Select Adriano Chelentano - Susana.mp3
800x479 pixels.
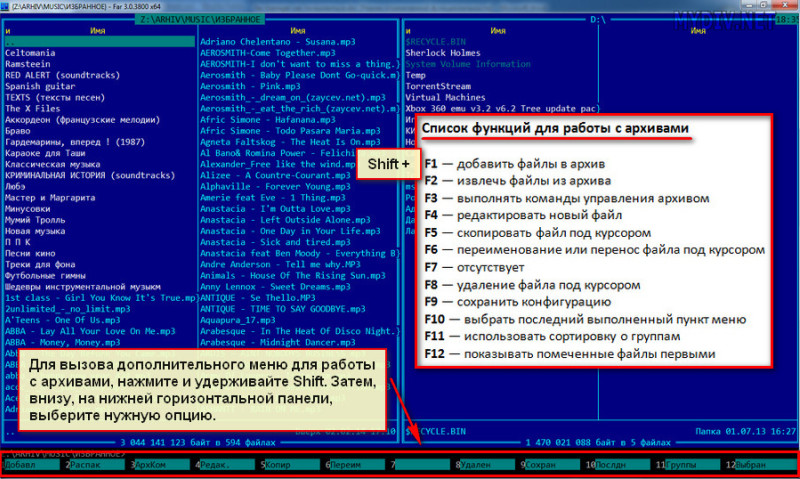[x=278, y=42]
